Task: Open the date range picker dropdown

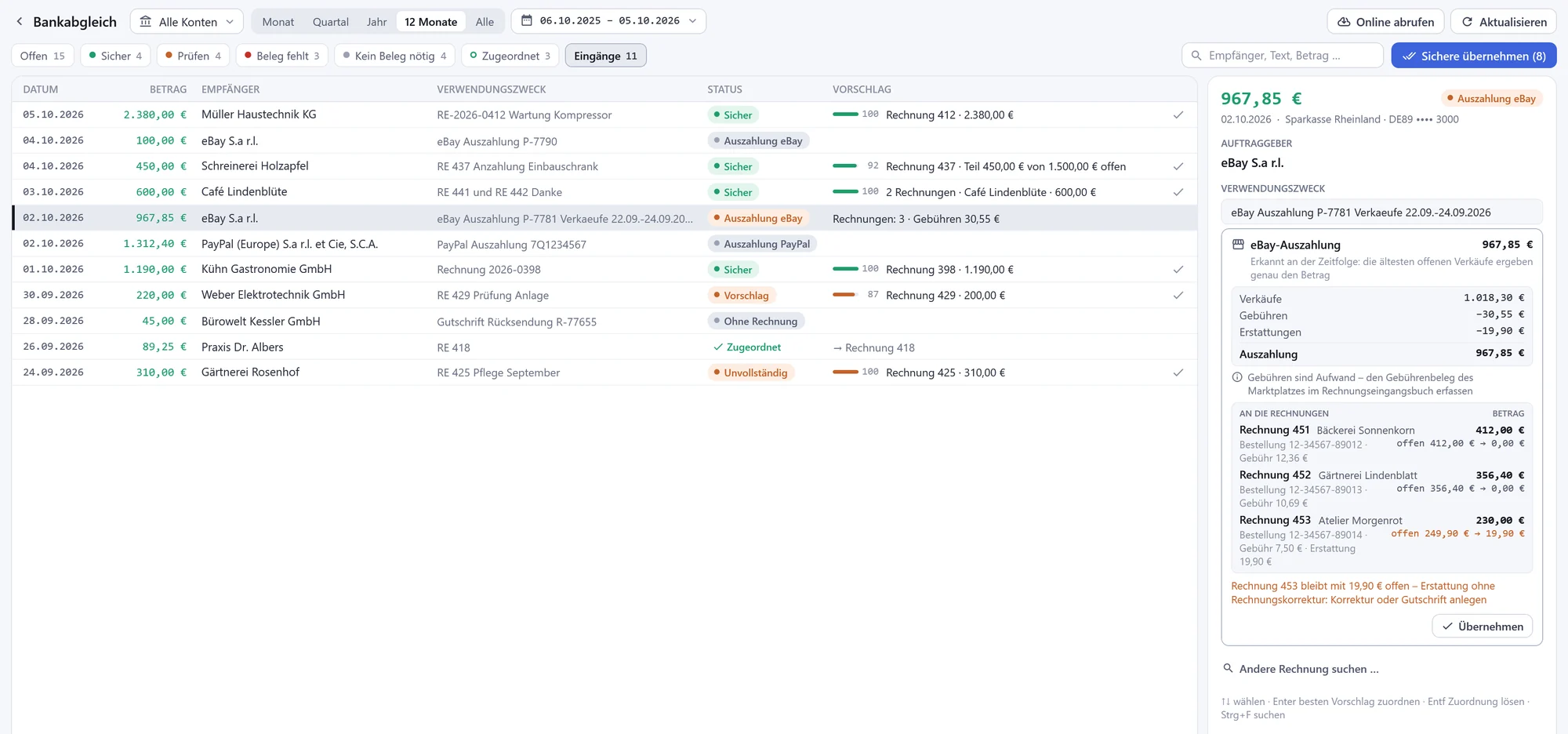Action: (x=608, y=21)
